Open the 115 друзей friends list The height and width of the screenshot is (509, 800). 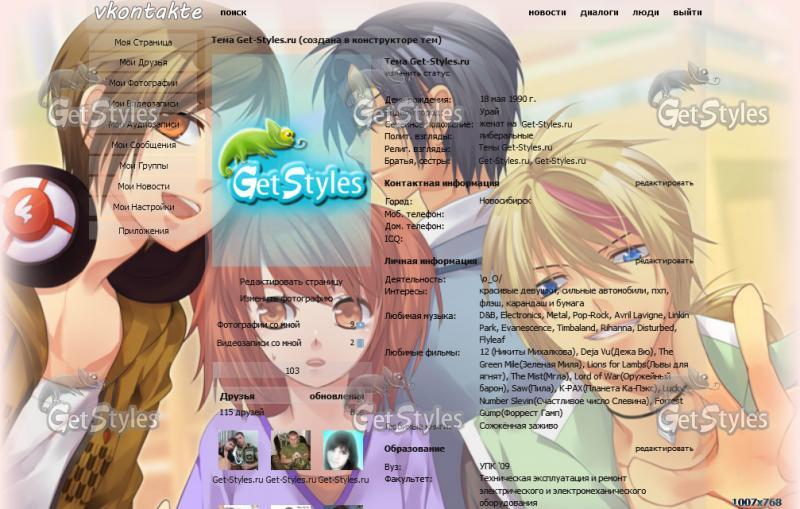pyautogui.click(x=240, y=412)
